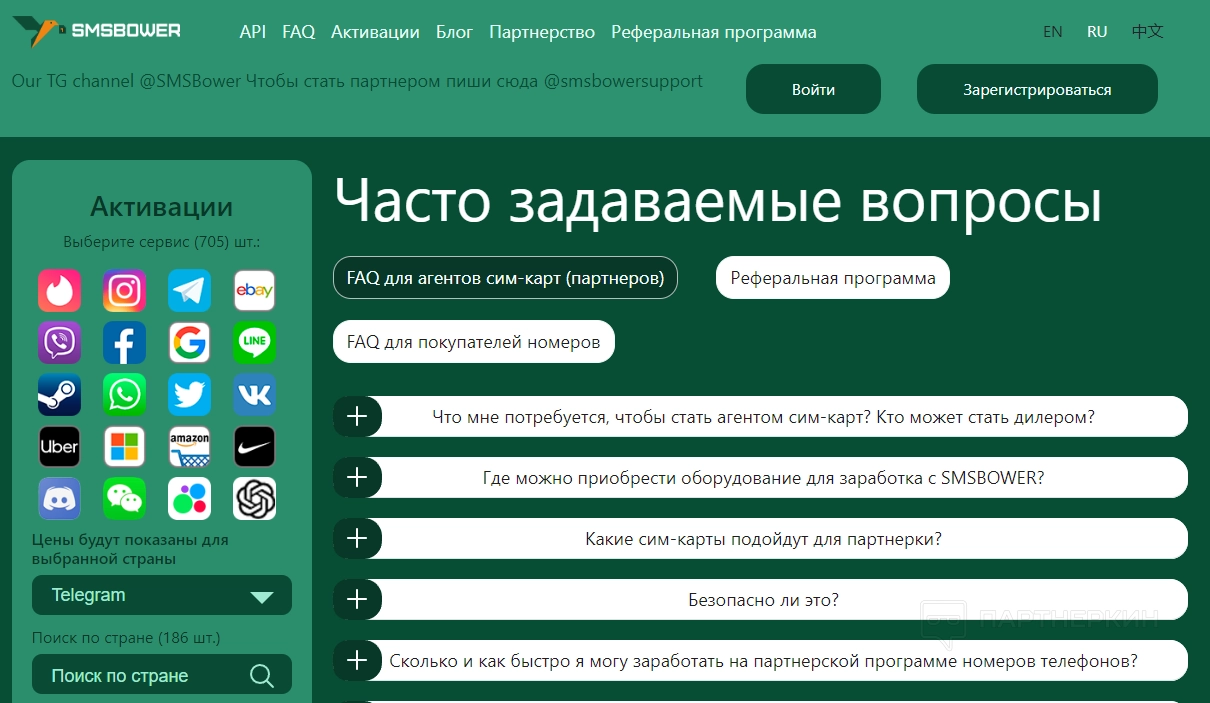Open the Telegram service dropdown
The height and width of the screenshot is (703, 1210).
click(x=161, y=595)
